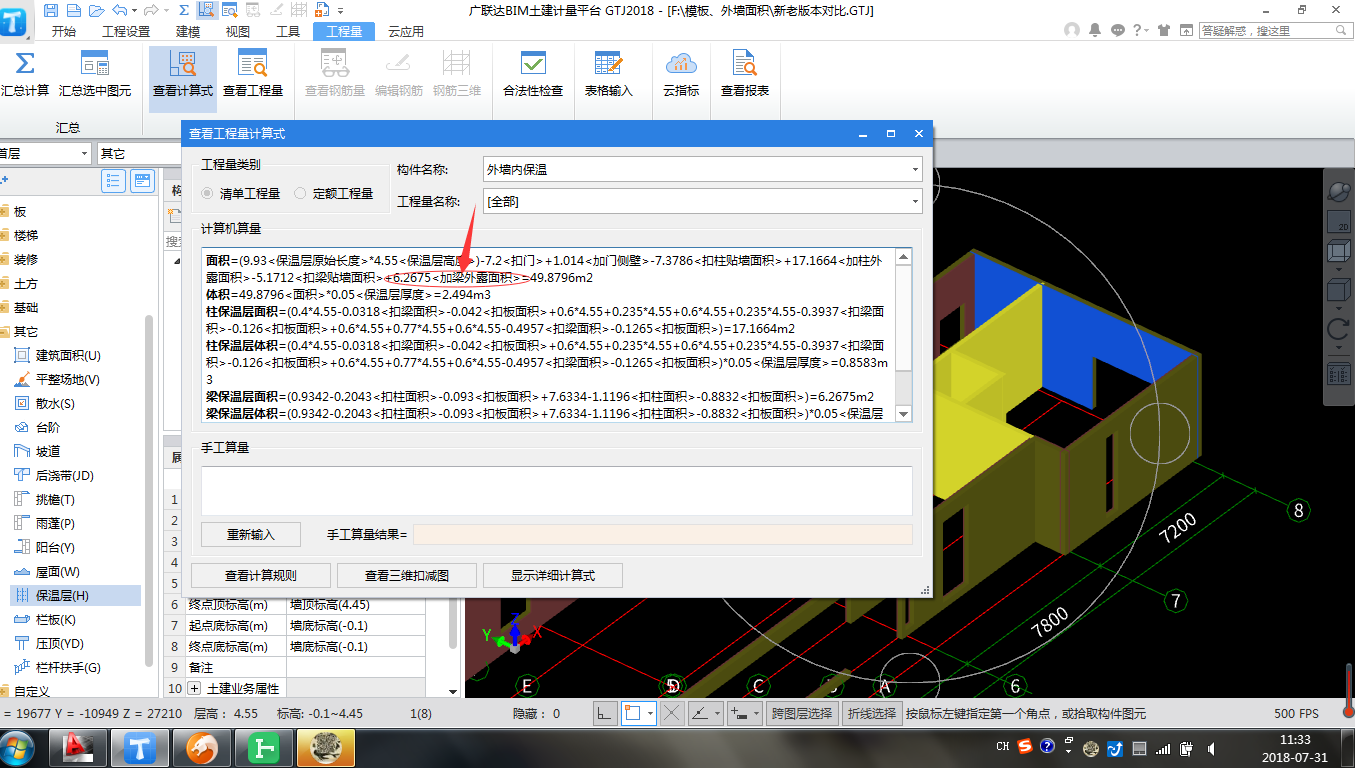This screenshot has width=1355, height=768.
Task: Open the 工程量名称 dropdown showing [全部]
Action: 702,202
